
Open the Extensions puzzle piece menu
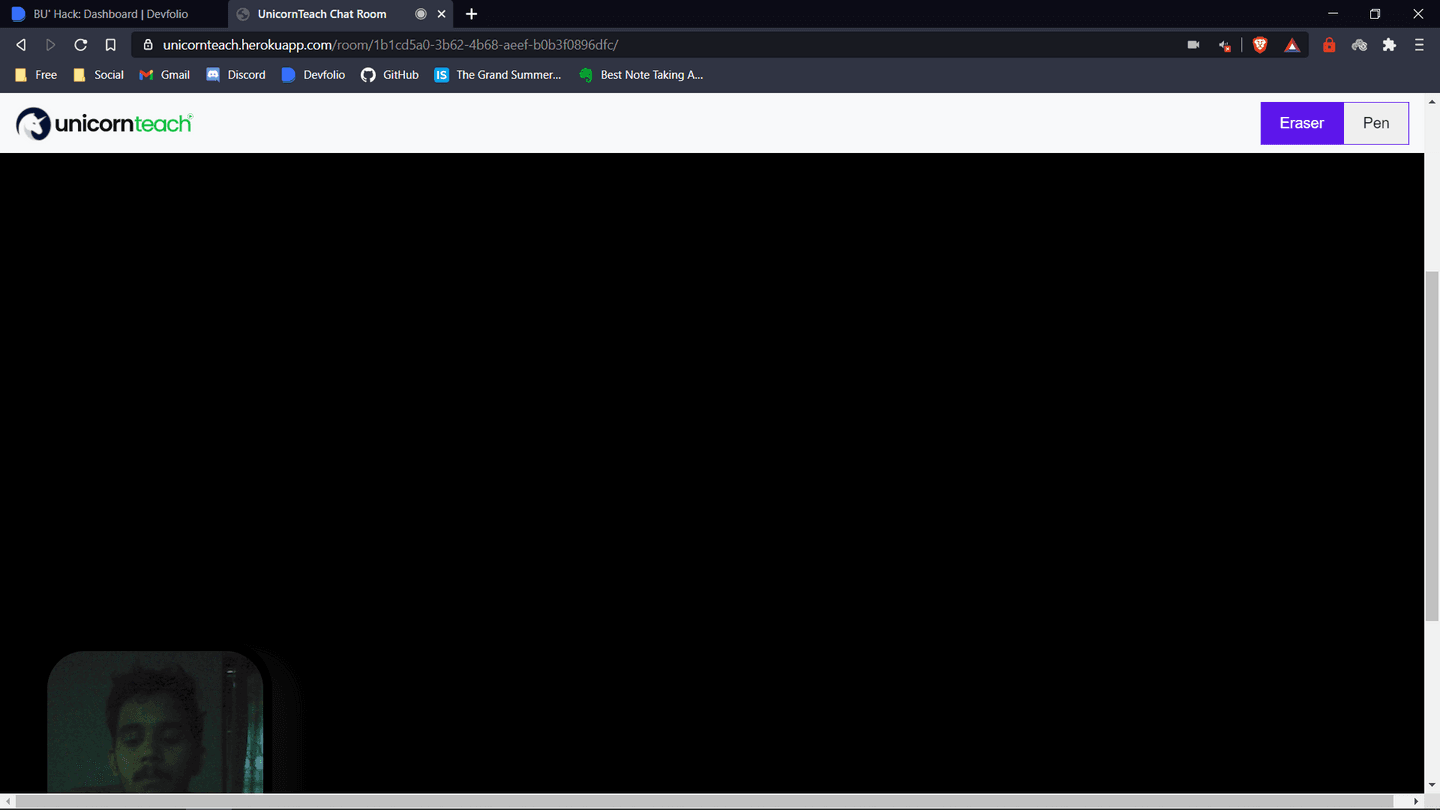click(1389, 45)
